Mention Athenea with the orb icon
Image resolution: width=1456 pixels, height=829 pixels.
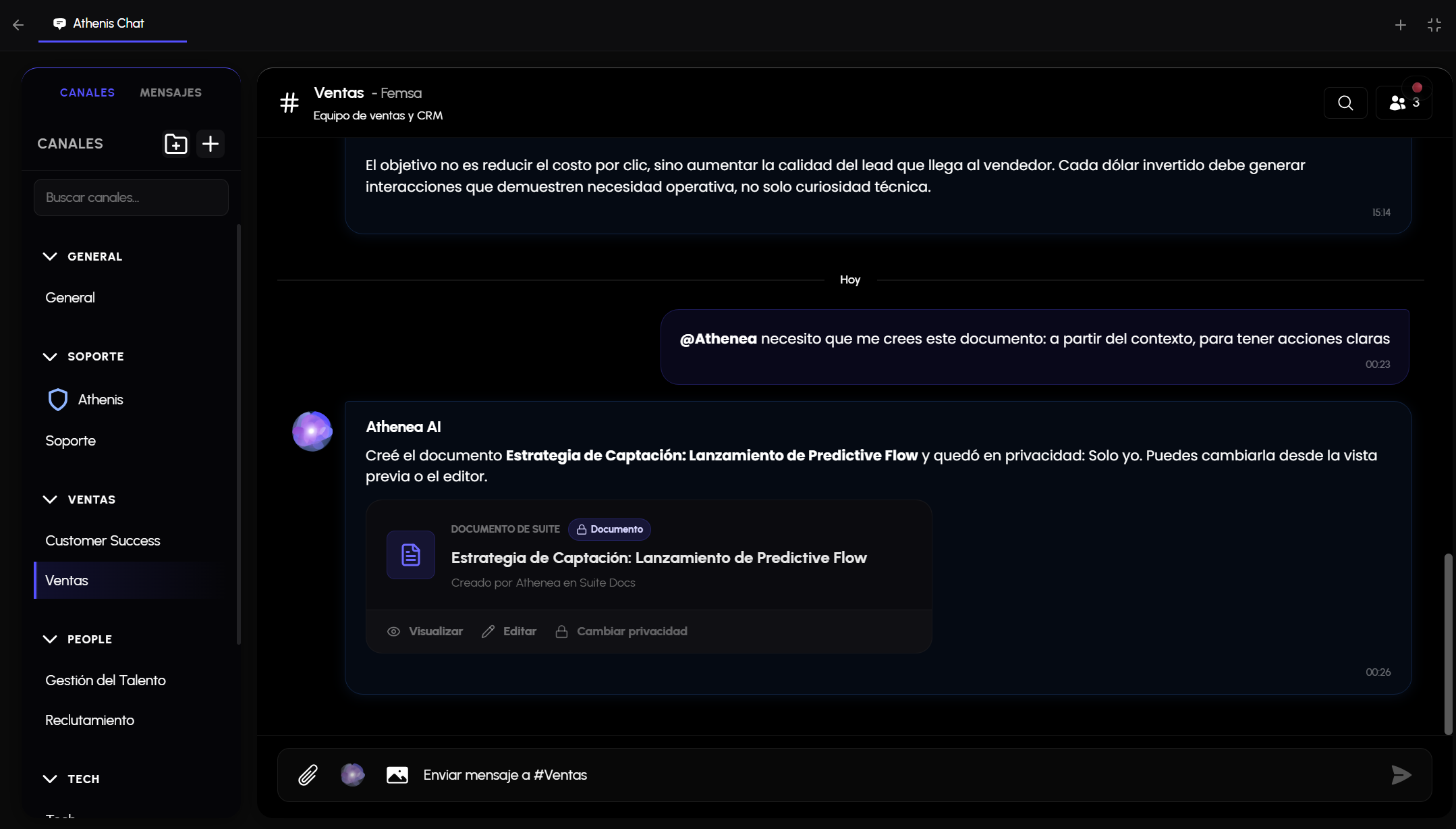(352, 775)
